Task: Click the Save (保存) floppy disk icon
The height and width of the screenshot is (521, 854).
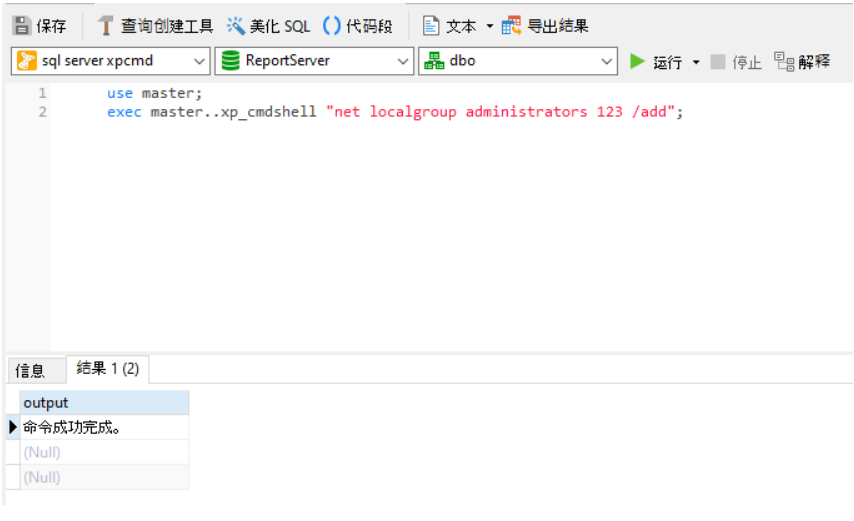Action: (22, 25)
